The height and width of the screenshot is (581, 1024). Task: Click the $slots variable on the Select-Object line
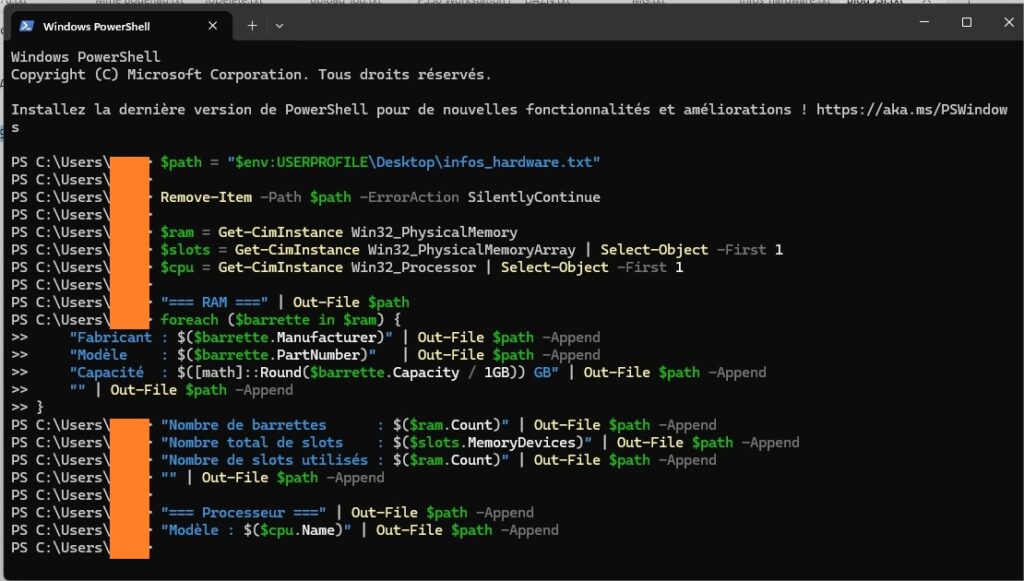click(185, 250)
